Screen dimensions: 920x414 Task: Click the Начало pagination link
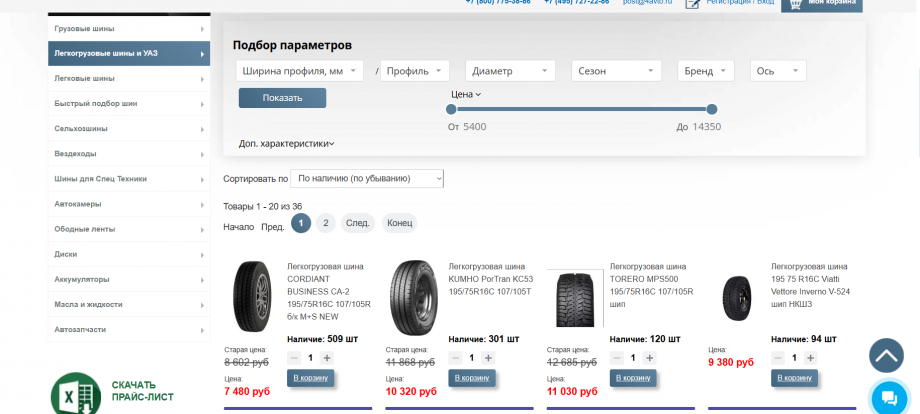[x=239, y=227]
